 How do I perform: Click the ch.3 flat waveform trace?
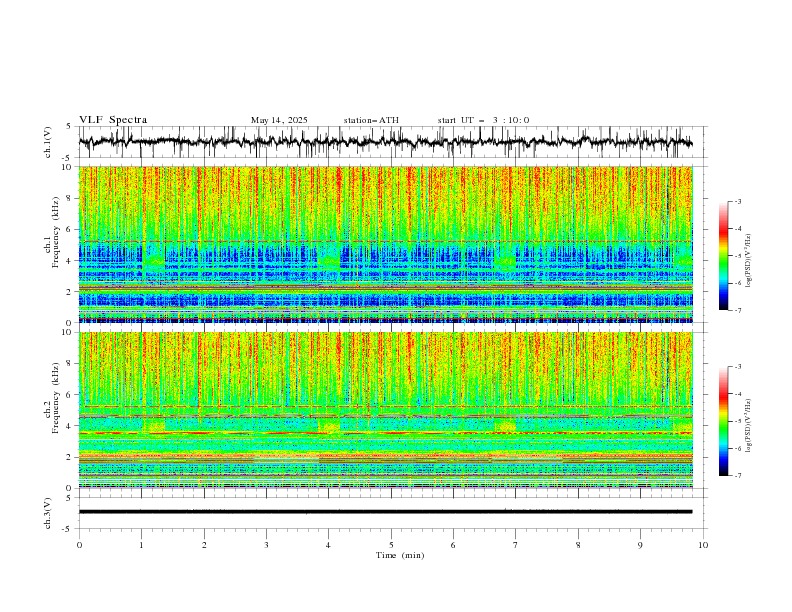385,512
